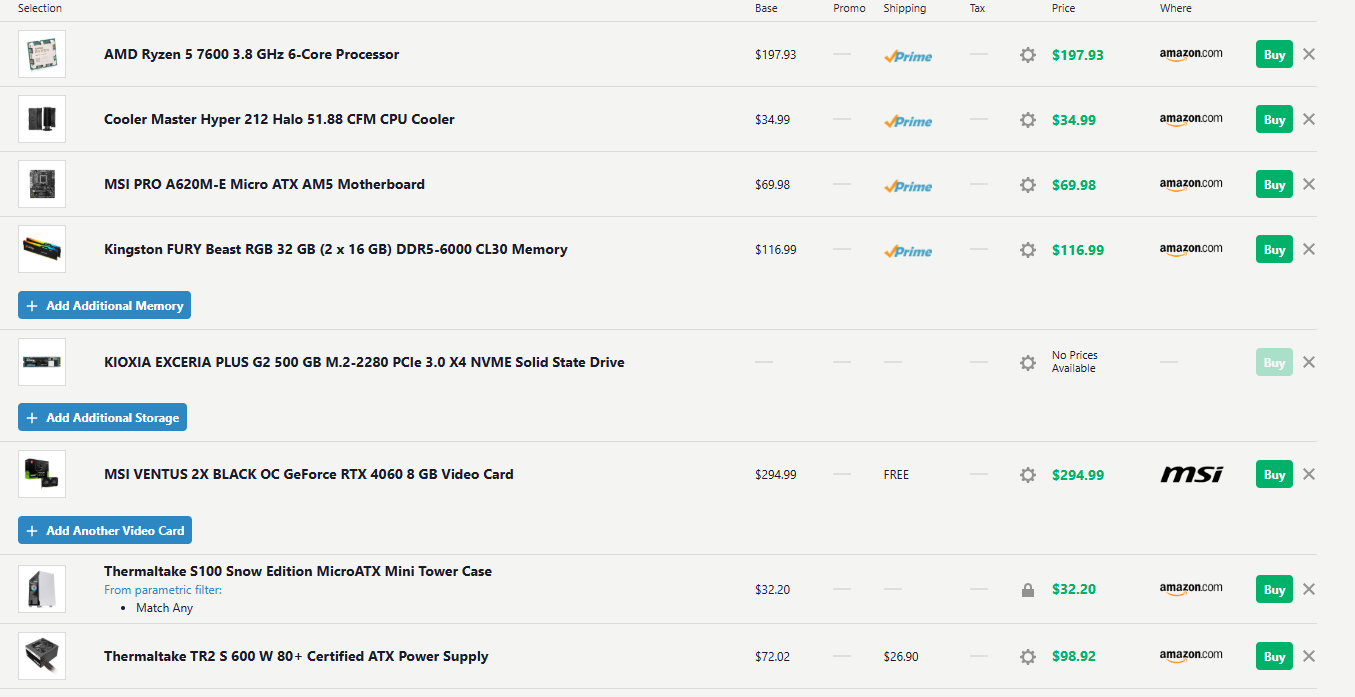Screen dimensions: 1355x697
Task: Buy the AMD Ryzen 5 7600 processor
Action: tap(1274, 55)
